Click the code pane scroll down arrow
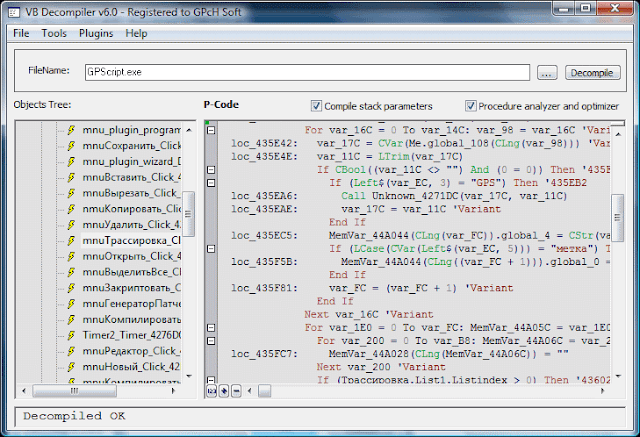This screenshot has height=437, width=640. [618, 376]
